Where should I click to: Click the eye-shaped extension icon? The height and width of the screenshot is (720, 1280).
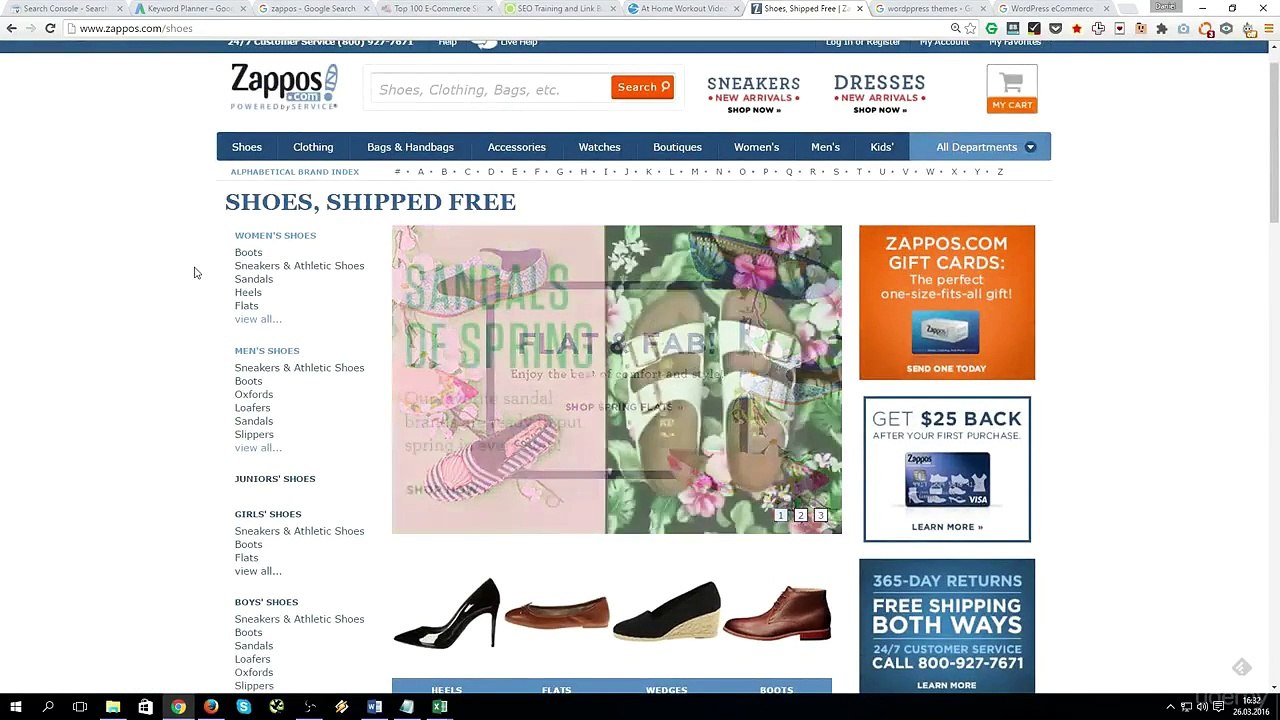tap(1226, 29)
